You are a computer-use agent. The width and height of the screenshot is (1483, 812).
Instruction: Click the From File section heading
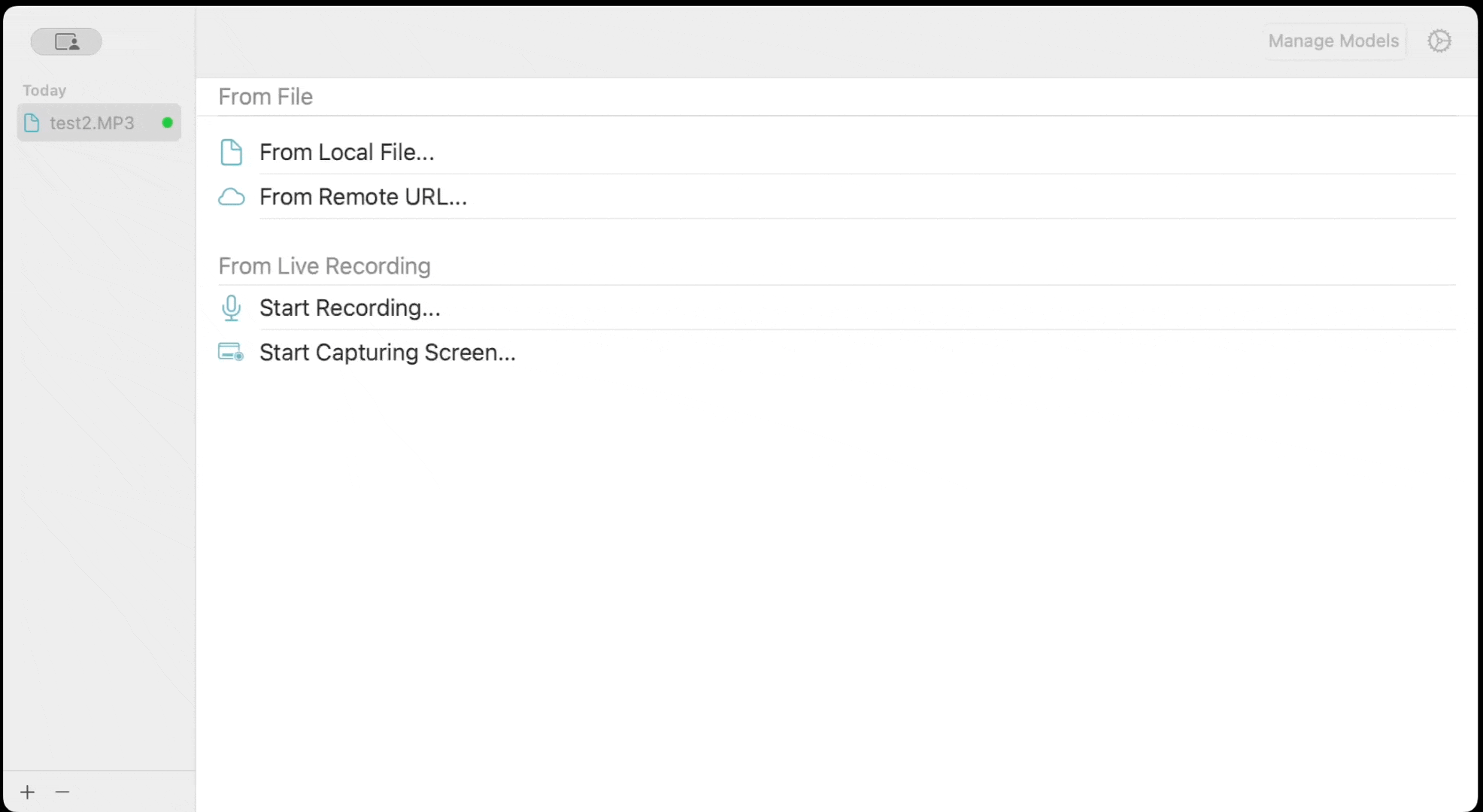(265, 95)
